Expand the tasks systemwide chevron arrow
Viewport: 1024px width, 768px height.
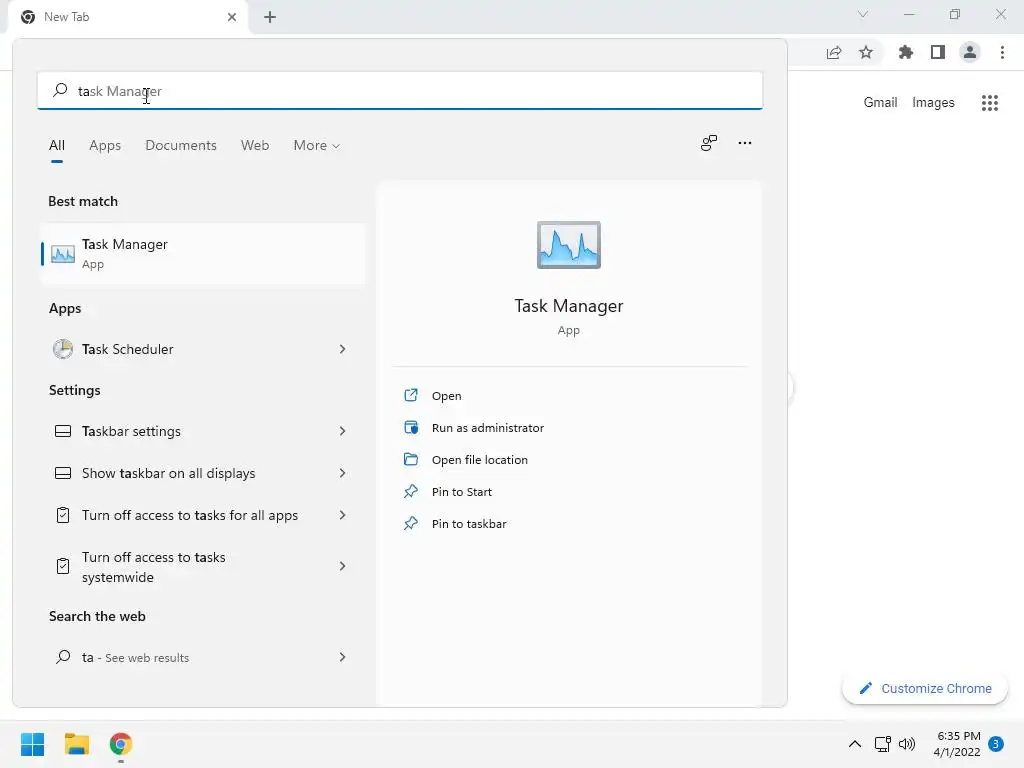click(342, 566)
